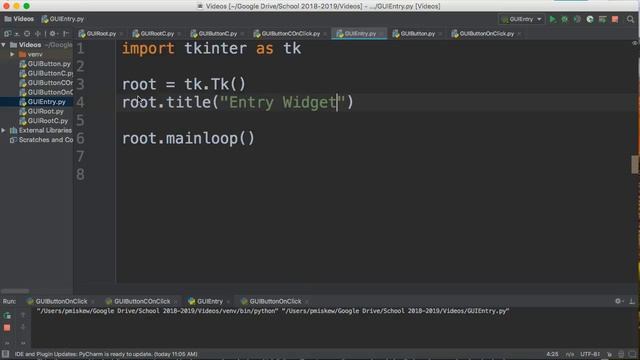Stop the running process in main toolbar
This screenshot has width=640, height=360.
[x=615, y=19]
